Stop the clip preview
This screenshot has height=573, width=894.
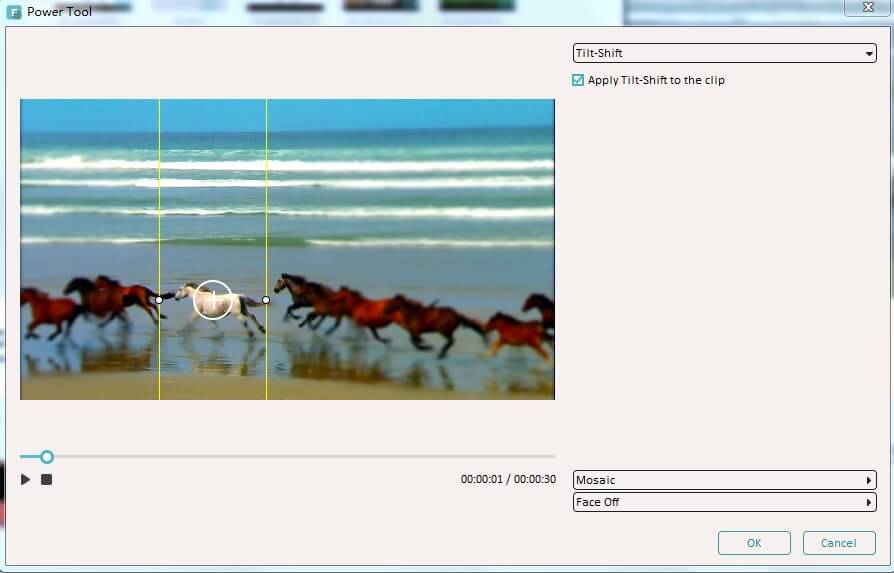tap(47, 479)
